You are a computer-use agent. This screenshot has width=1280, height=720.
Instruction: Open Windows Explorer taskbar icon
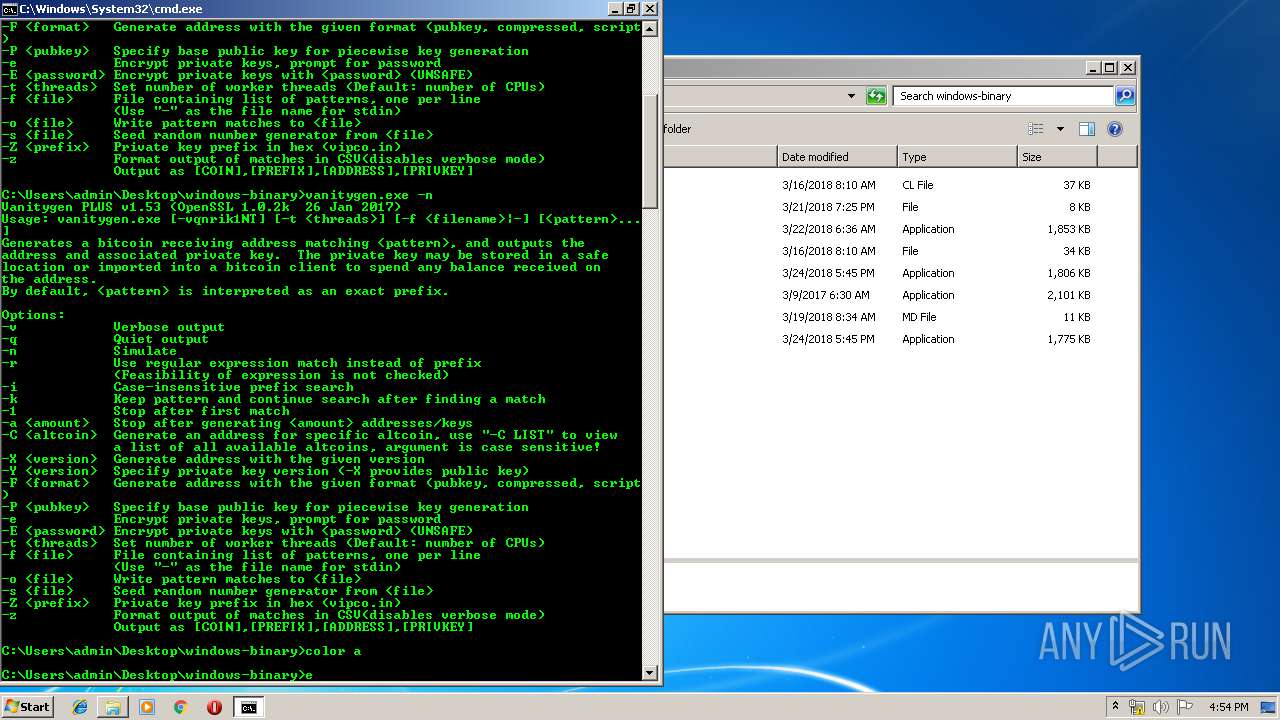[x=113, y=707]
